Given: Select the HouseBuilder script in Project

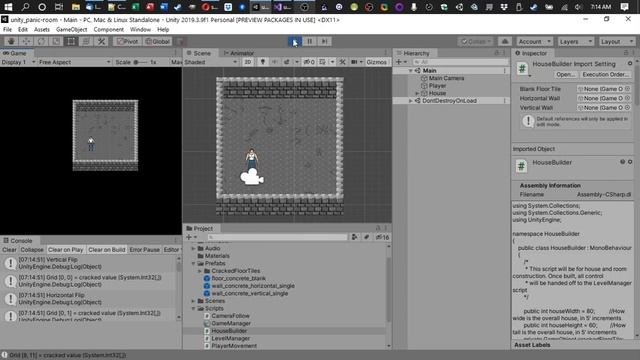Looking at the screenshot, I should point(229,331).
